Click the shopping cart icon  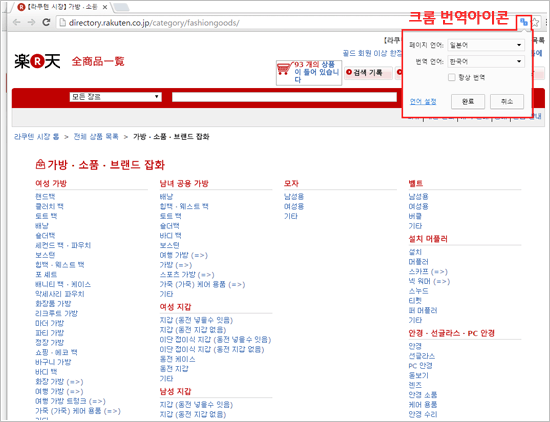tap(285, 68)
